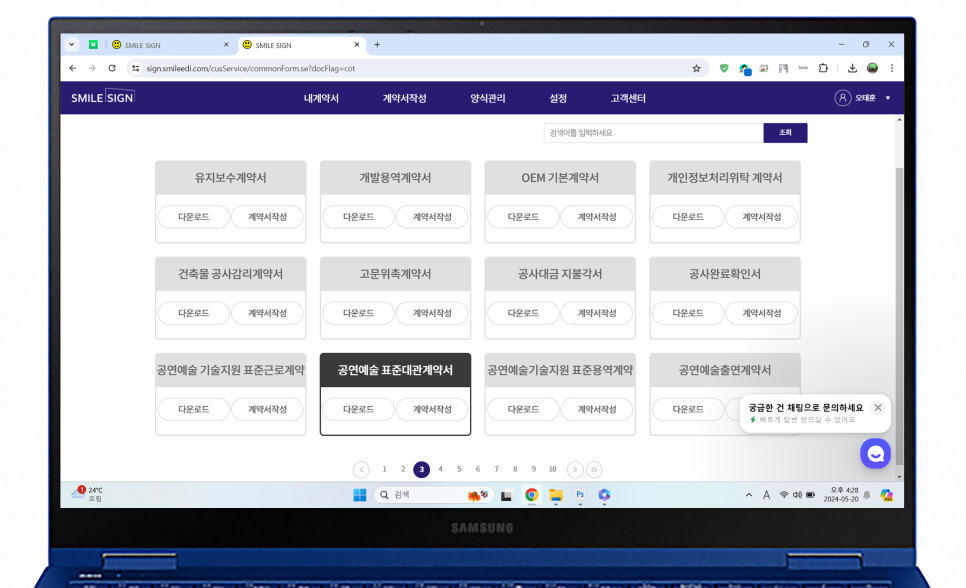Go to page 7 in pagination
Viewport: 966px width, 588px height.
tap(497, 469)
